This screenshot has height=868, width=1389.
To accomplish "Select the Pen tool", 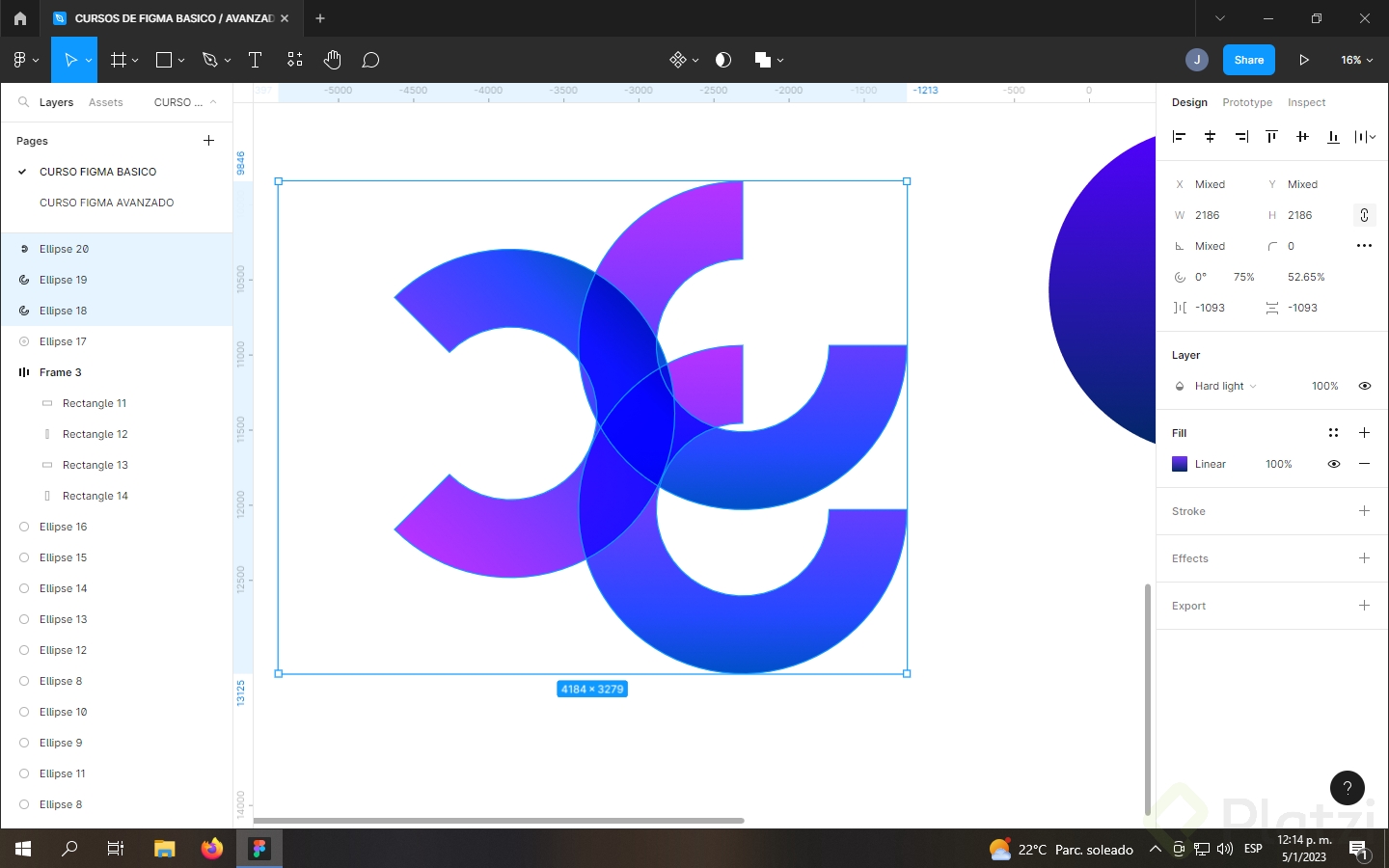I will coord(209,60).
